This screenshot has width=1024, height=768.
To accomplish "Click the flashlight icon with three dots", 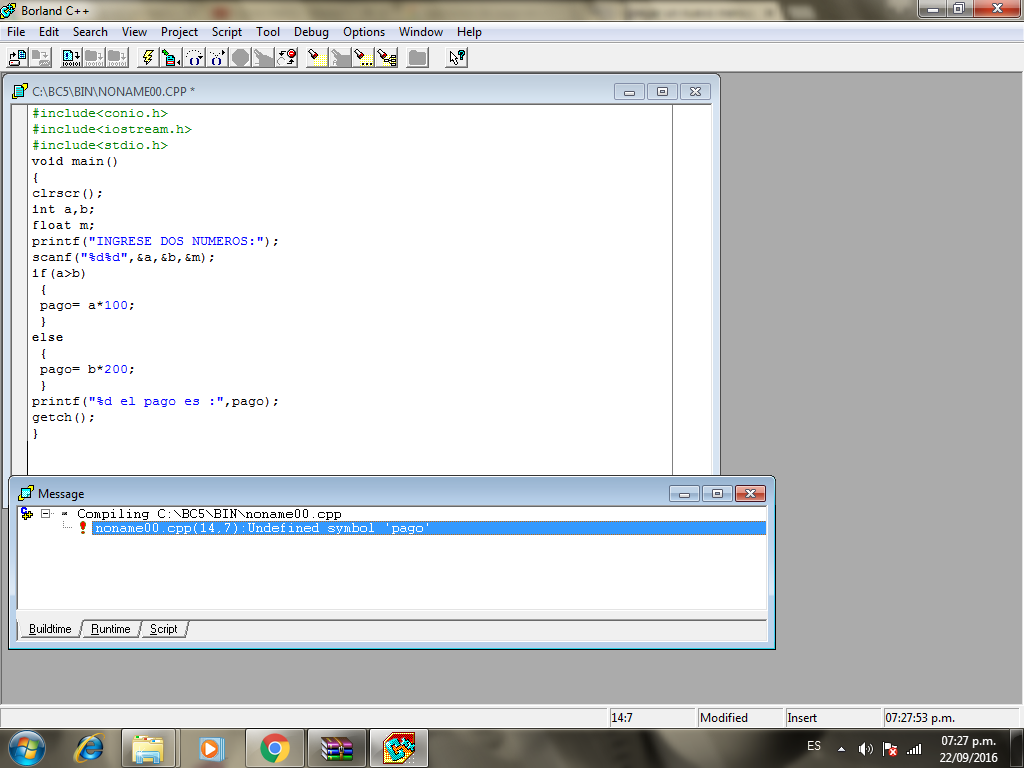I will 363,57.
